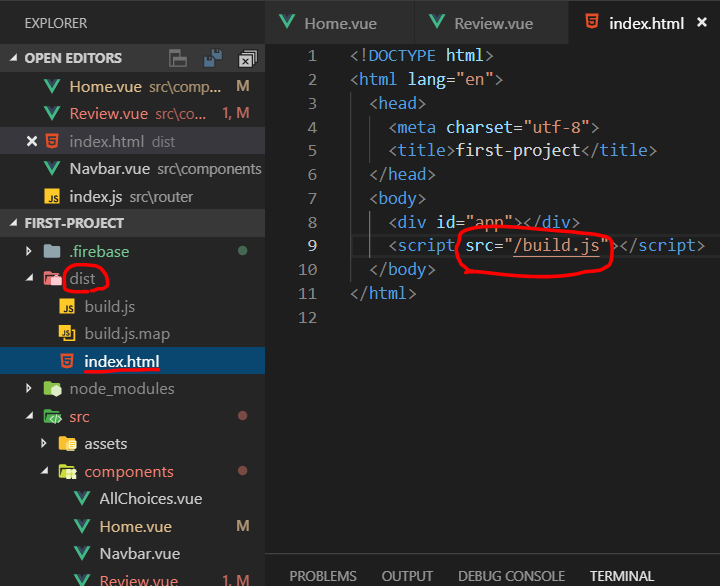Open Home.vue in the components folder
This screenshot has height=586, width=720.
pos(132,526)
